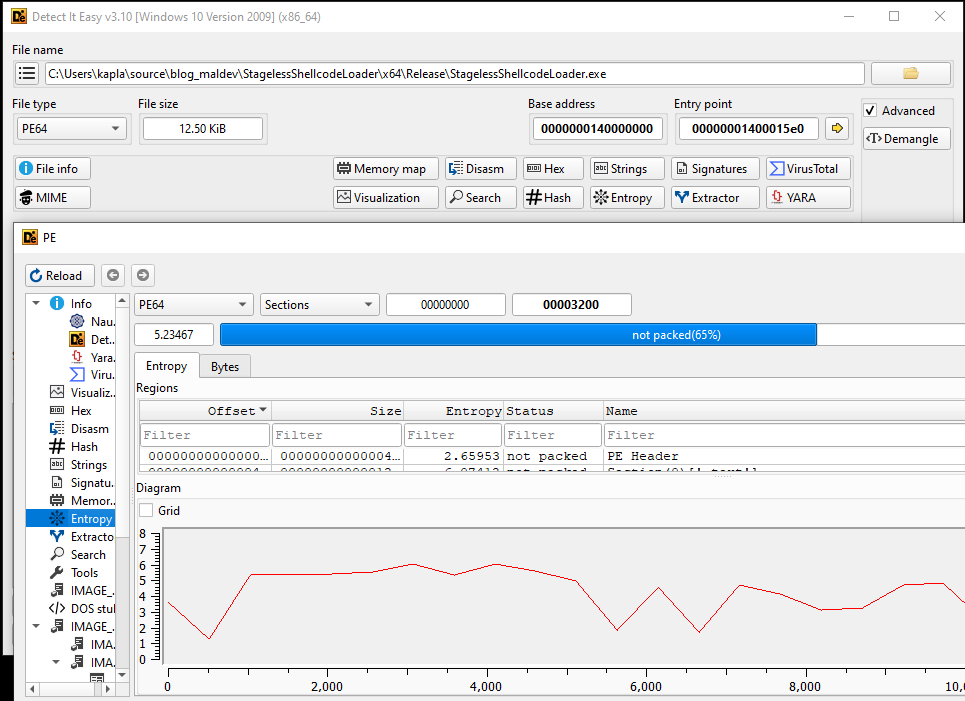This screenshot has width=965, height=701.
Task: Open the Sections dropdown
Action: (x=319, y=305)
